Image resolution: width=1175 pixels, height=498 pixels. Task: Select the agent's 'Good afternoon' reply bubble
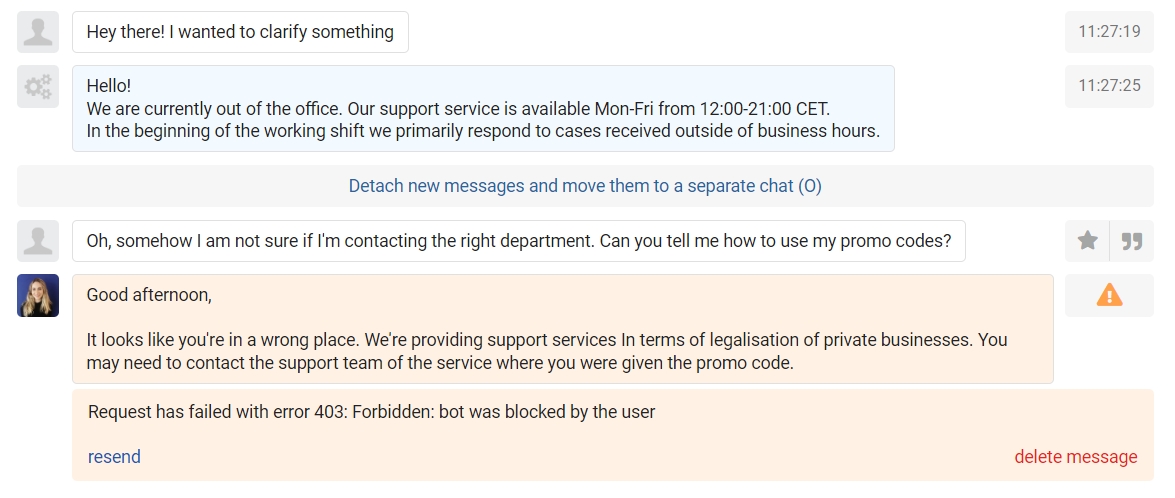(563, 329)
